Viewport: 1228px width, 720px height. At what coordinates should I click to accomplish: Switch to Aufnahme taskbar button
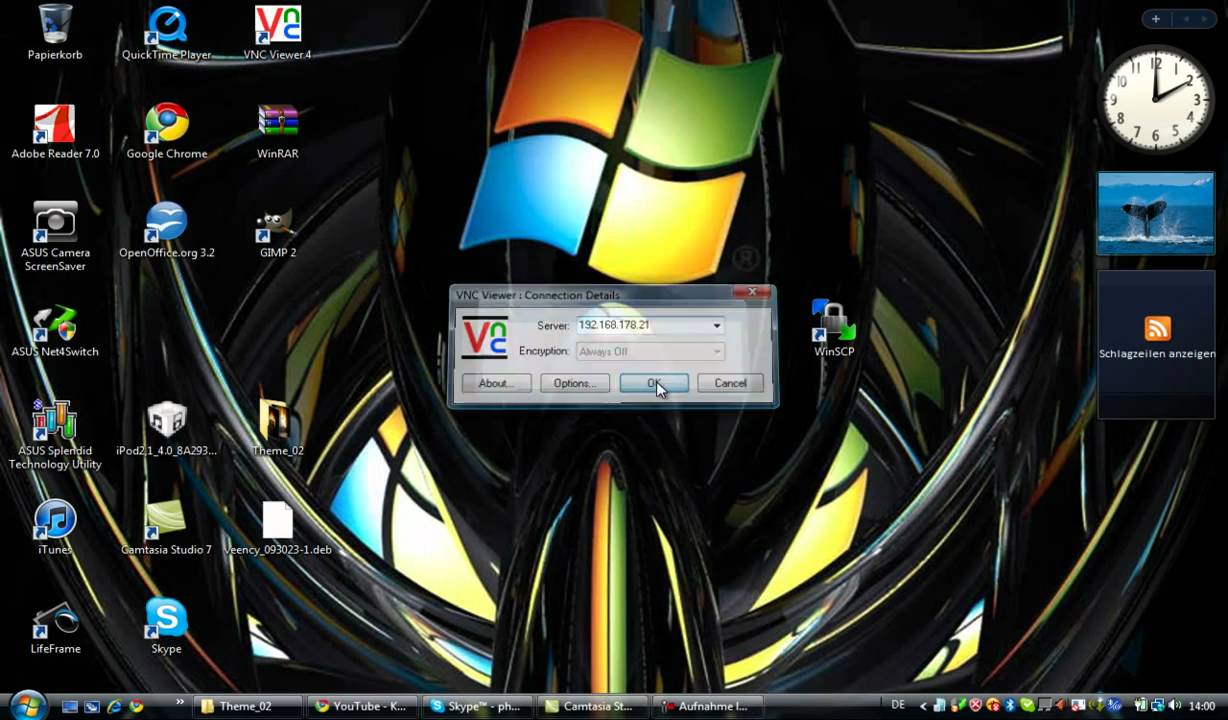708,706
